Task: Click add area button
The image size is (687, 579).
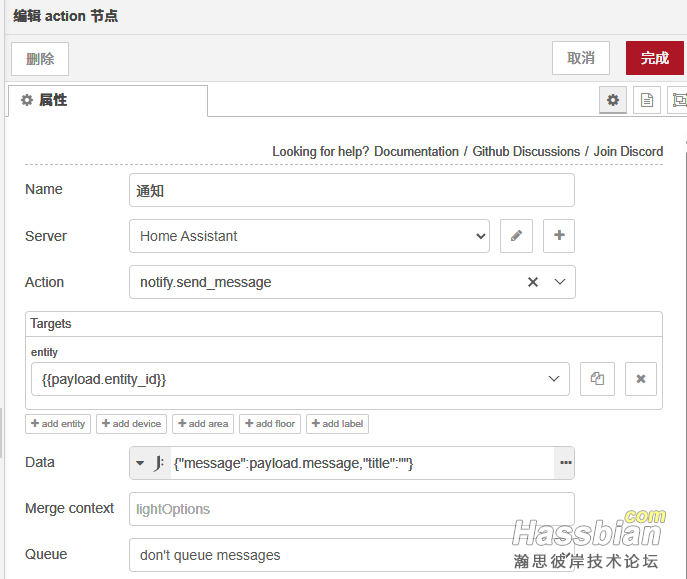Action: coord(203,424)
